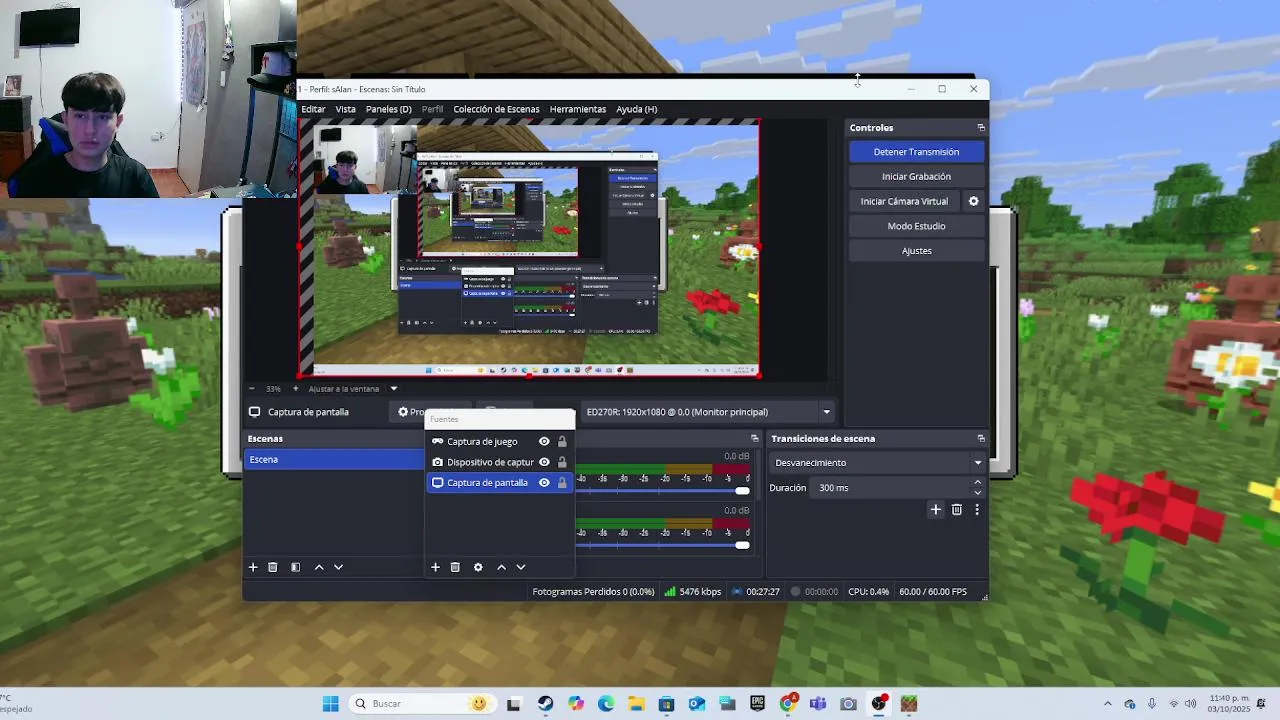Click 5476 kbps status bar bitrate

tap(692, 592)
